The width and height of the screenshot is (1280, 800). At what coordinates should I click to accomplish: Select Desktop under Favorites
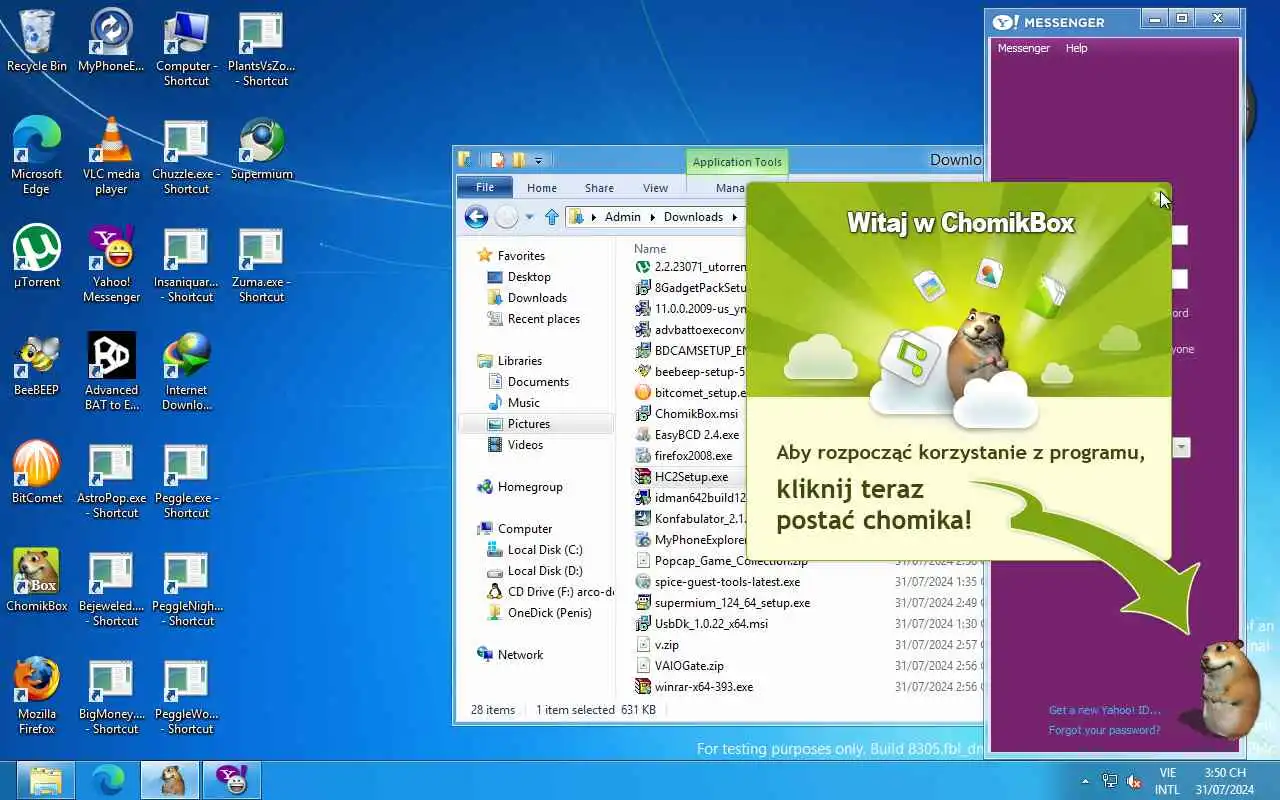[529, 277]
